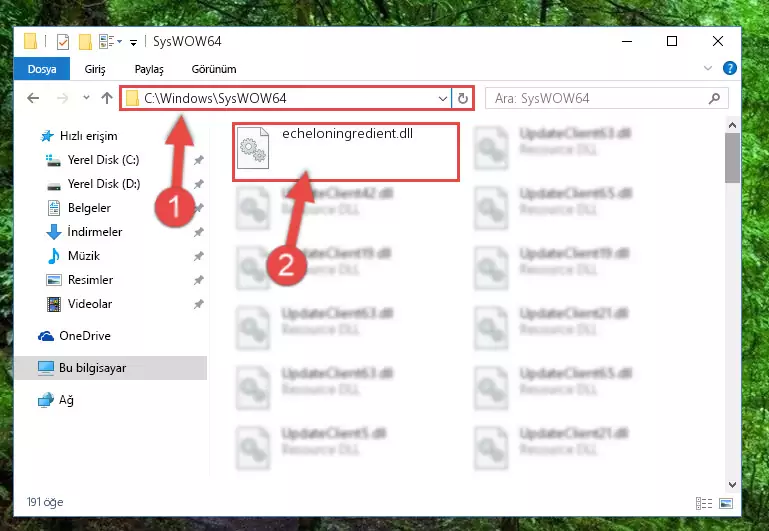
Task: Click the Ara: SysWOW64 search box
Action: (607, 99)
